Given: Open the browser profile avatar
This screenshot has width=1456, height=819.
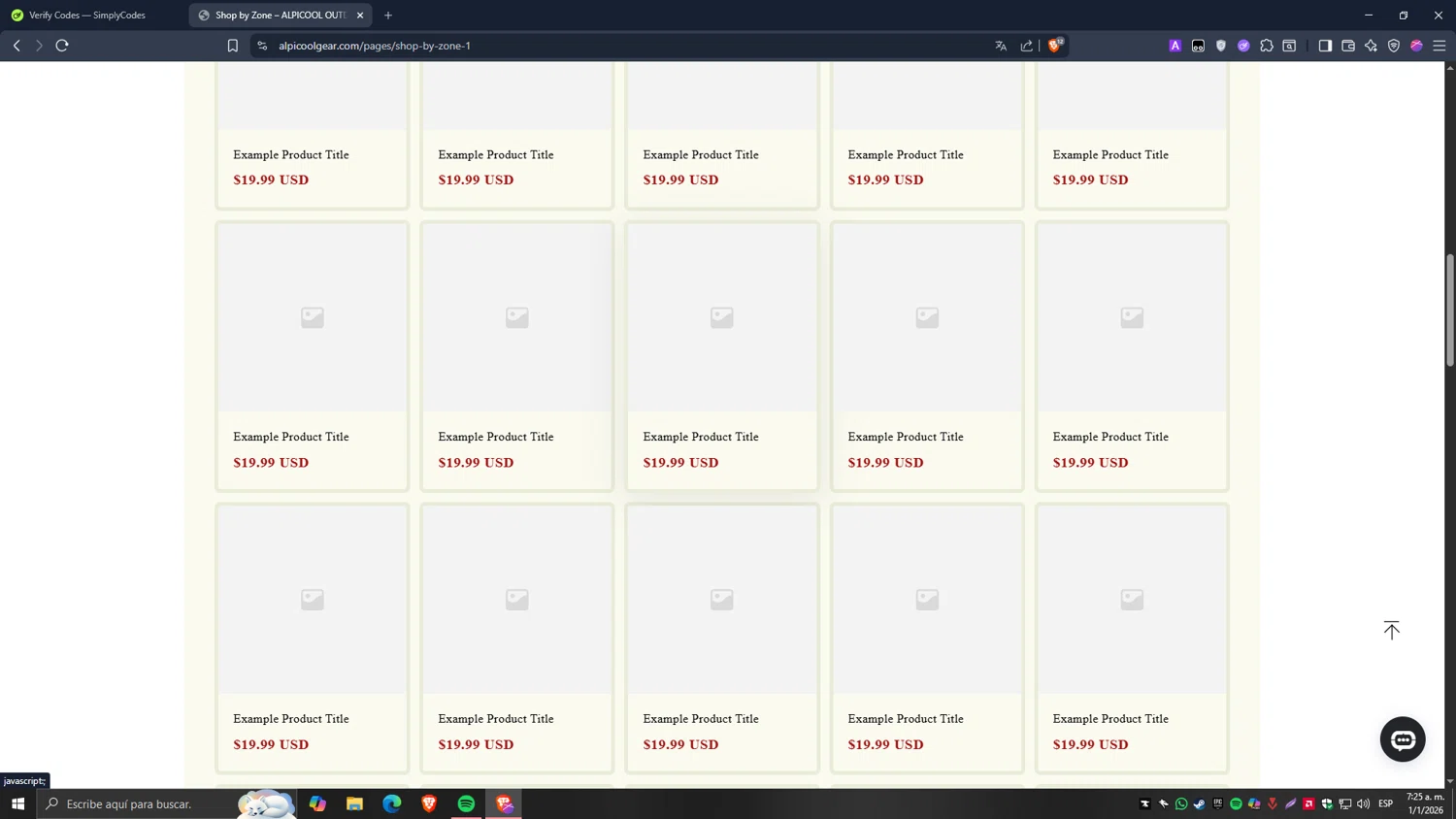Looking at the screenshot, I should pyautogui.click(x=1417, y=46).
